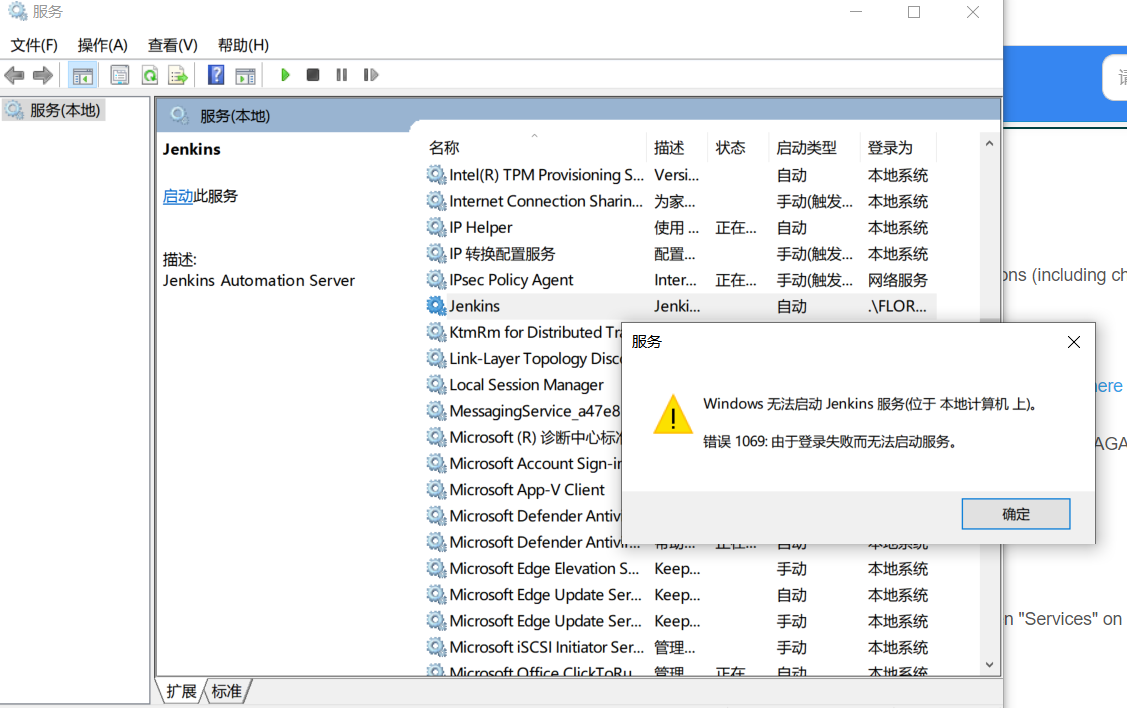Open the 查看(V) menu

(x=170, y=44)
